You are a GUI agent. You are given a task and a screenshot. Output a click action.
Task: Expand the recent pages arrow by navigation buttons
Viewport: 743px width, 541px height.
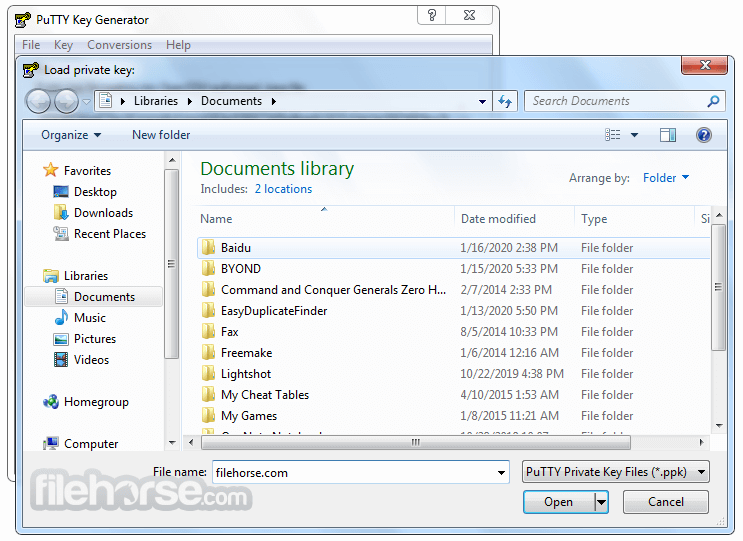[86, 101]
